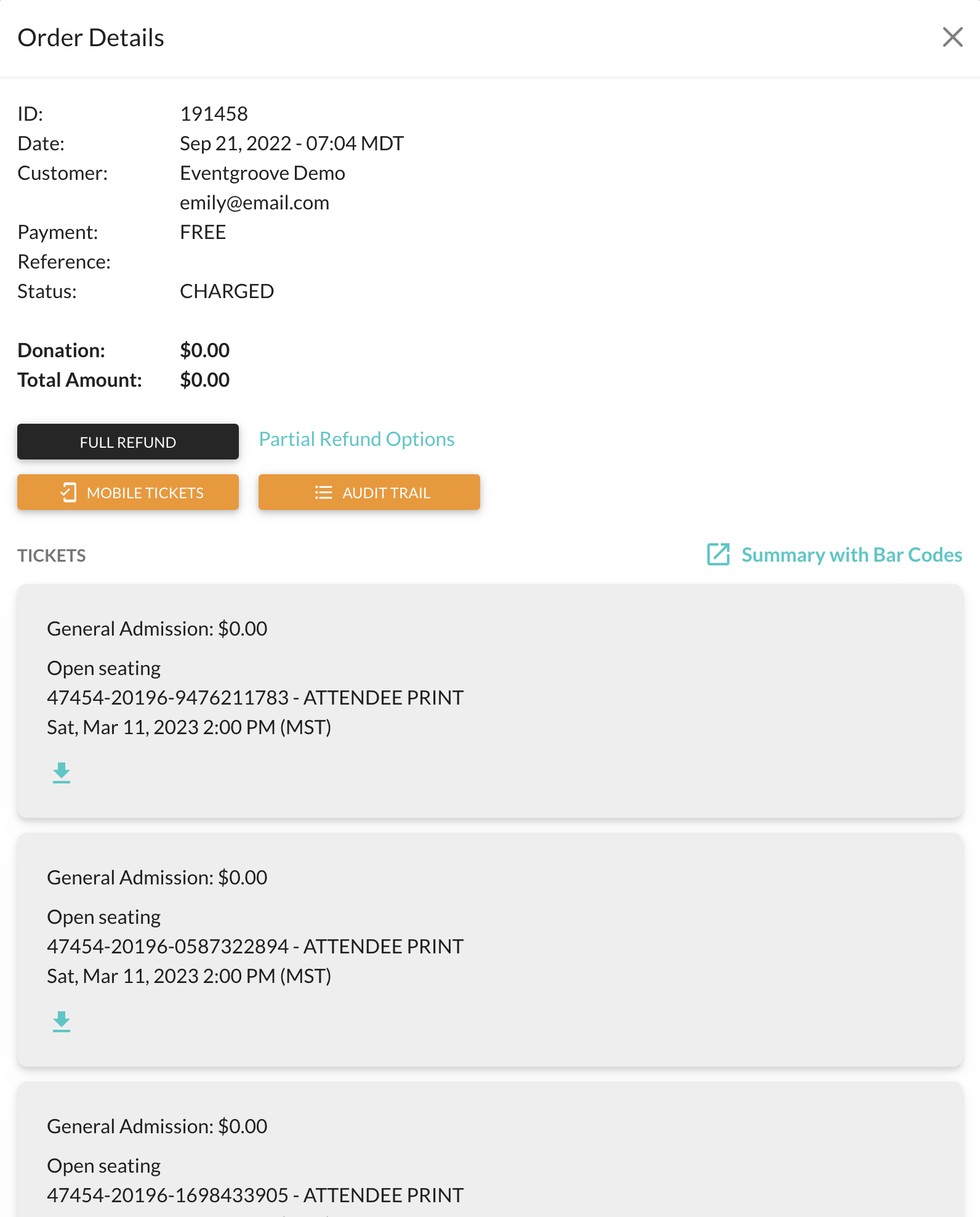Select ticket code 47454-20196-1698433905
The image size is (980, 1217).
click(168, 1195)
